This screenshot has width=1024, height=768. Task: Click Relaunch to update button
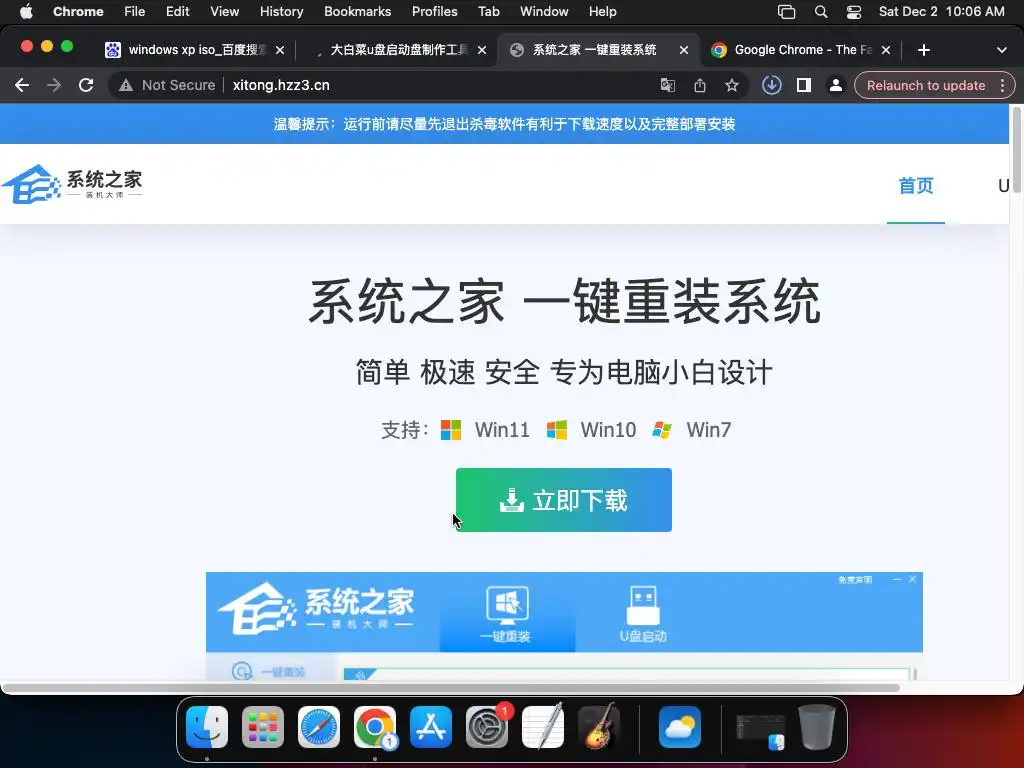point(925,86)
